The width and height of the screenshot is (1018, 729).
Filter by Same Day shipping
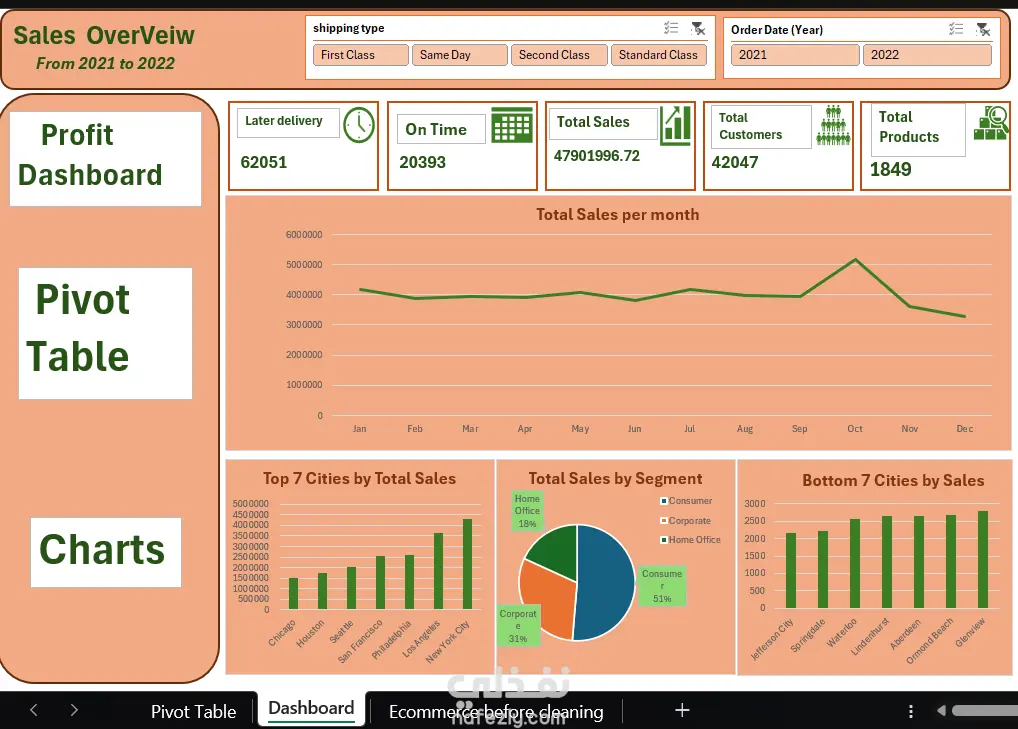(460, 55)
